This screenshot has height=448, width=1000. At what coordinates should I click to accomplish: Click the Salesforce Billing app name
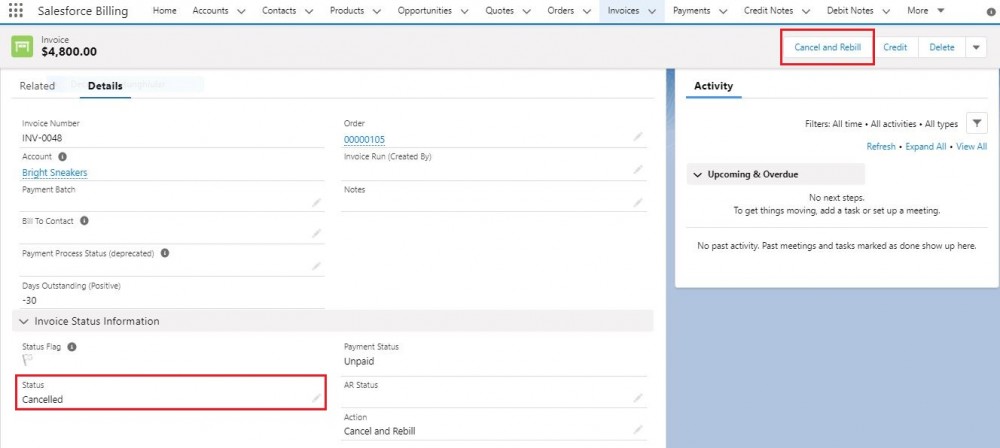(83, 11)
